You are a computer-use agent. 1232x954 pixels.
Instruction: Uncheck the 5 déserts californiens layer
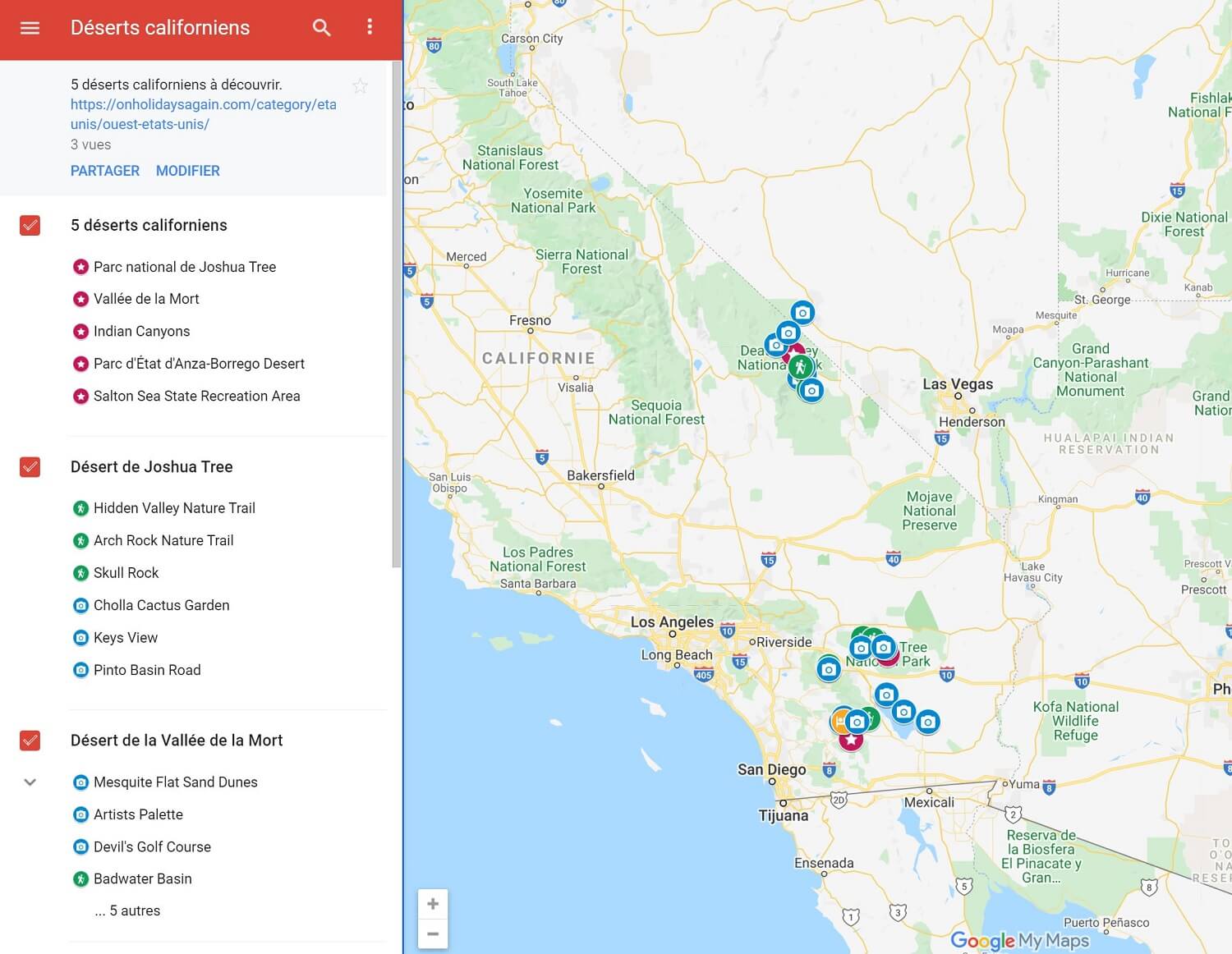(x=30, y=225)
